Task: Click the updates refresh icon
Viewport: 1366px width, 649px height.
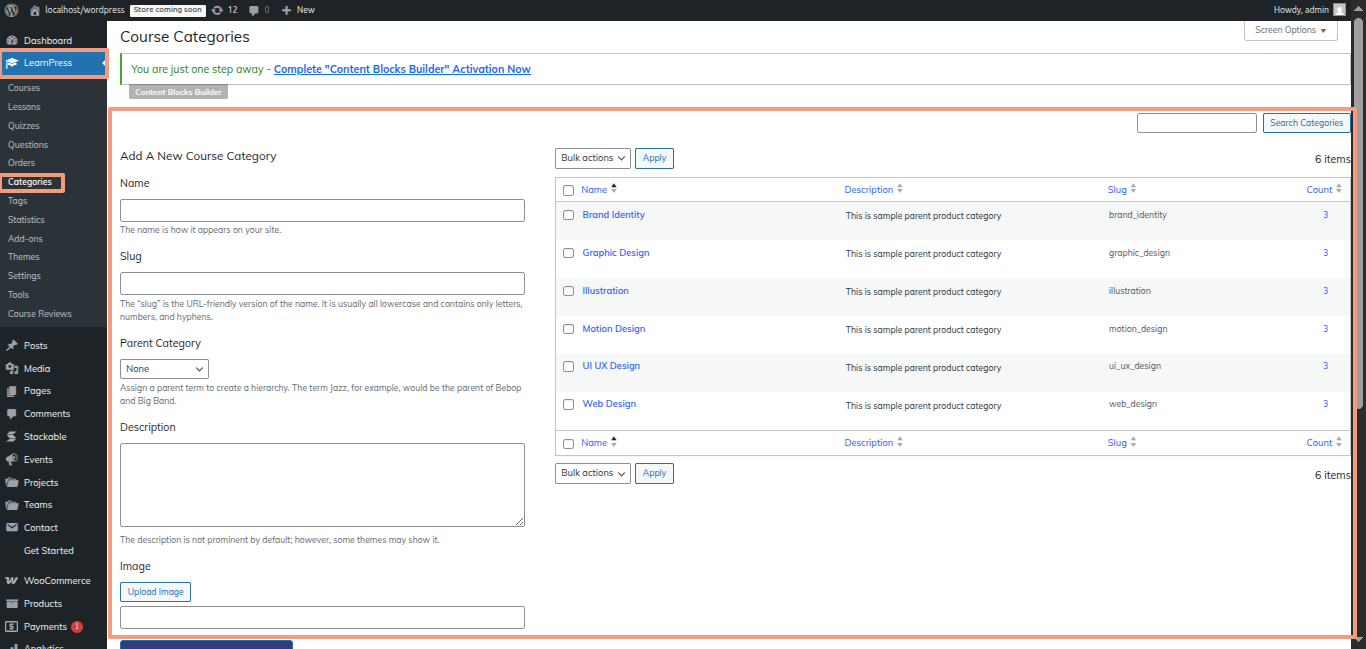Action: coord(217,10)
